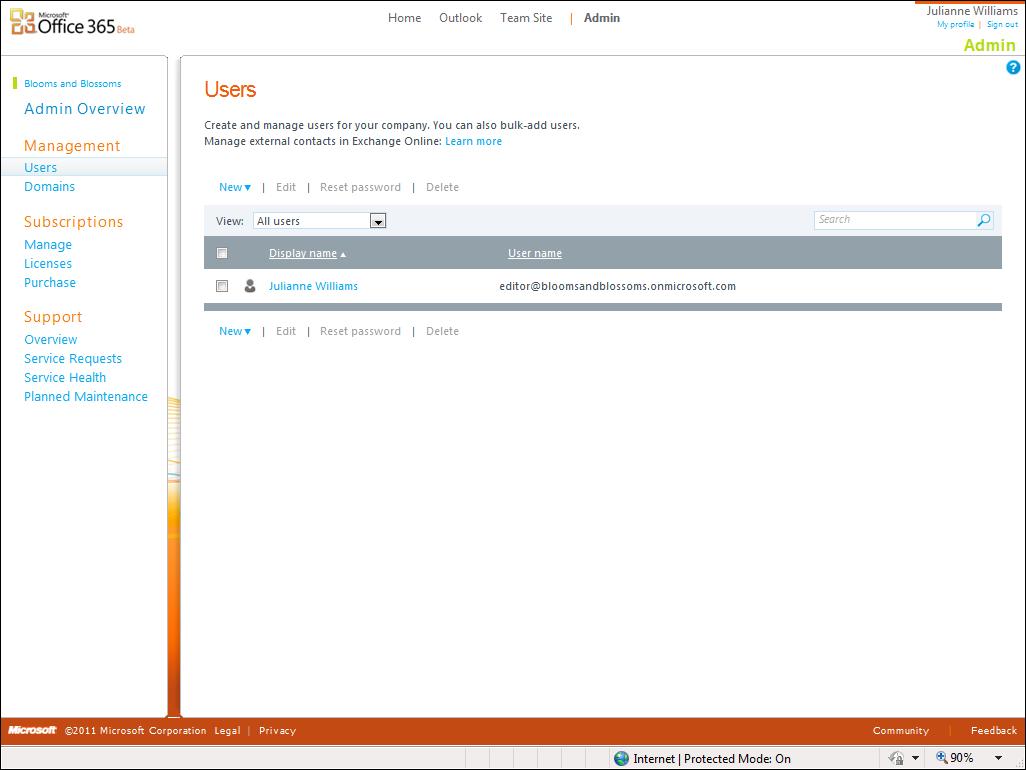Screen dimensions: 1026x770
Task: Open Admin Overview in the sidebar
Action: click(85, 109)
